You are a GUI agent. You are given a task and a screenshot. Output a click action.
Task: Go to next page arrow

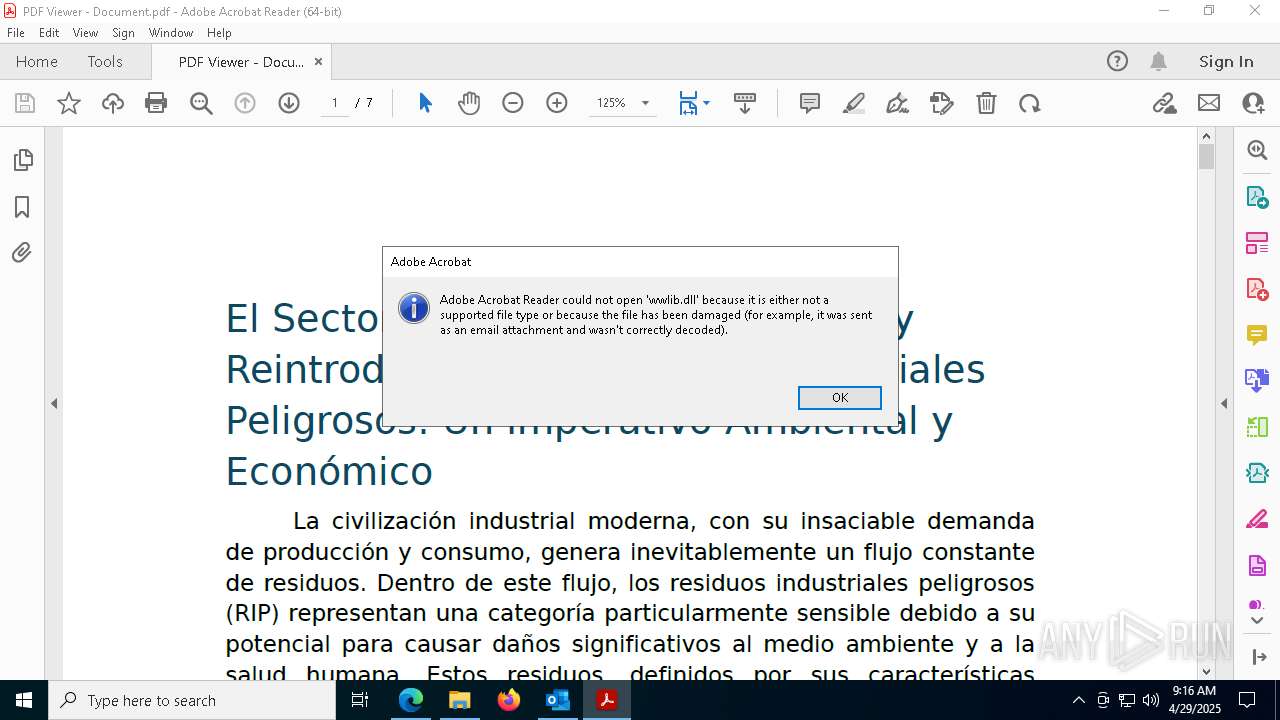click(289, 103)
